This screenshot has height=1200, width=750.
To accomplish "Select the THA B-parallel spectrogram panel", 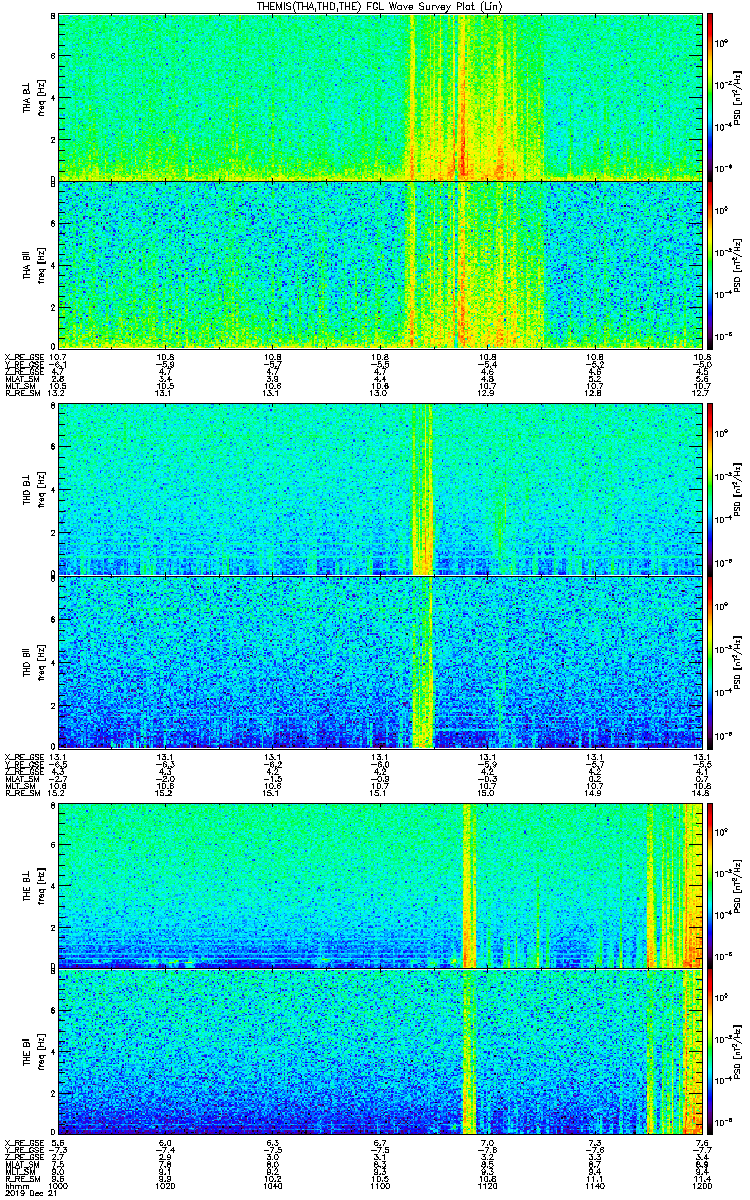I will [x=380, y=264].
